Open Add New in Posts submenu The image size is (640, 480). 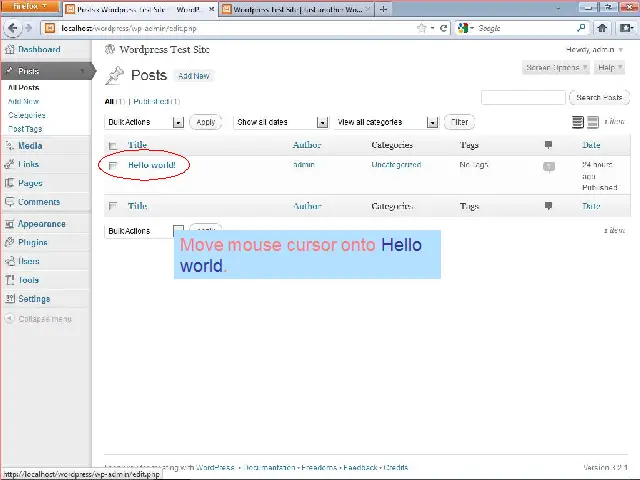(x=24, y=101)
